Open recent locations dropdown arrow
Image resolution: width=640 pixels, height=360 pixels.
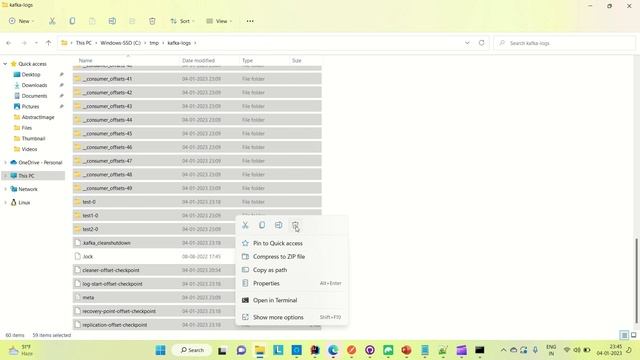(36, 43)
